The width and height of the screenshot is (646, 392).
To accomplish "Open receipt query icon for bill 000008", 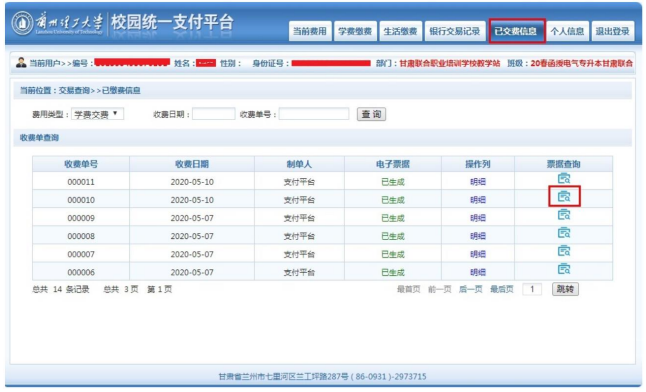I will point(564,233).
